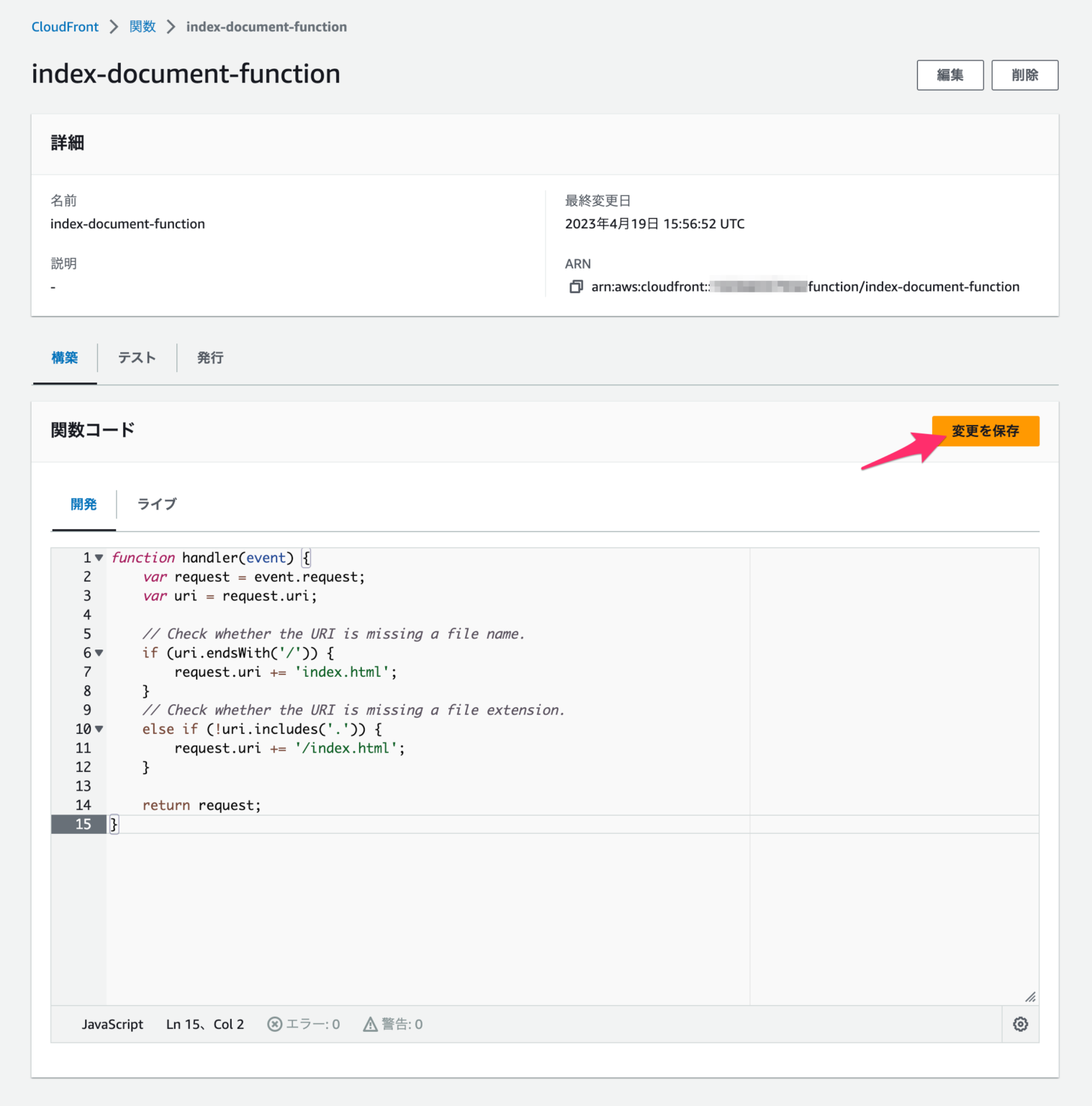This screenshot has height=1106, width=1092.
Task: Click the resize grip at editor corner
Action: [x=1031, y=998]
